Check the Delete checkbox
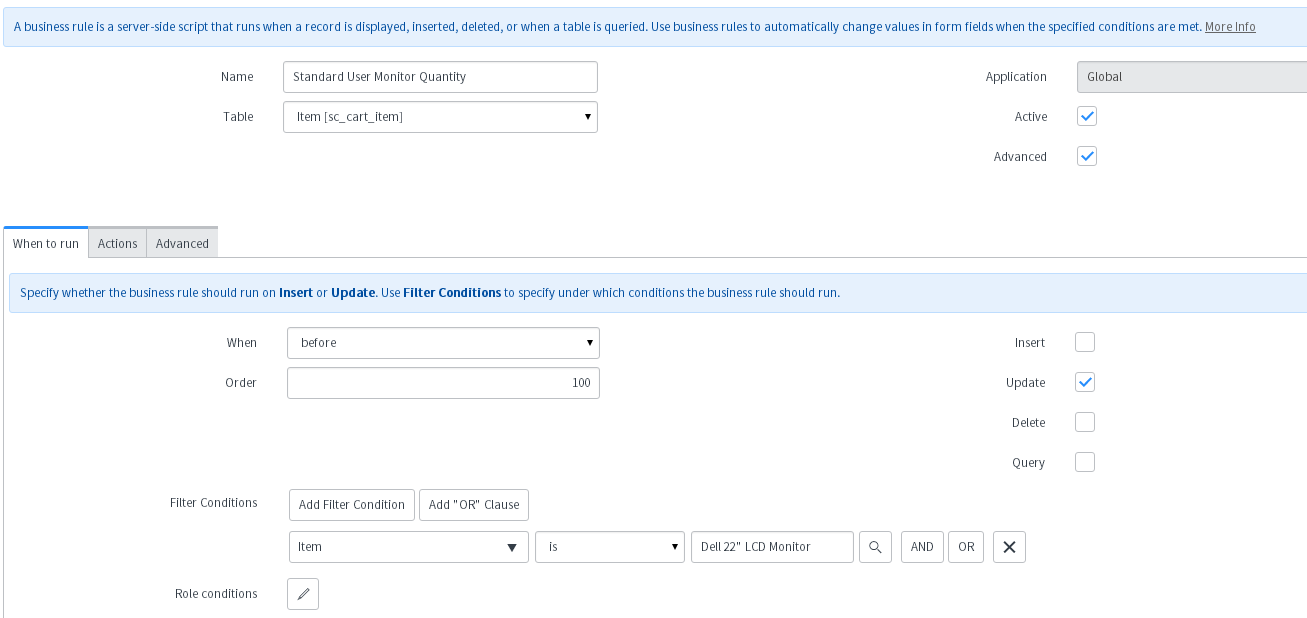The height and width of the screenshot is (618, 1307). 1085,422
